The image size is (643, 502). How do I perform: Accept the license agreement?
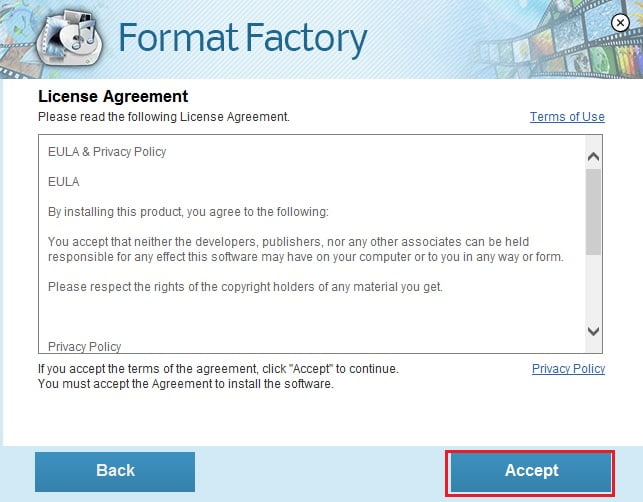530,472
